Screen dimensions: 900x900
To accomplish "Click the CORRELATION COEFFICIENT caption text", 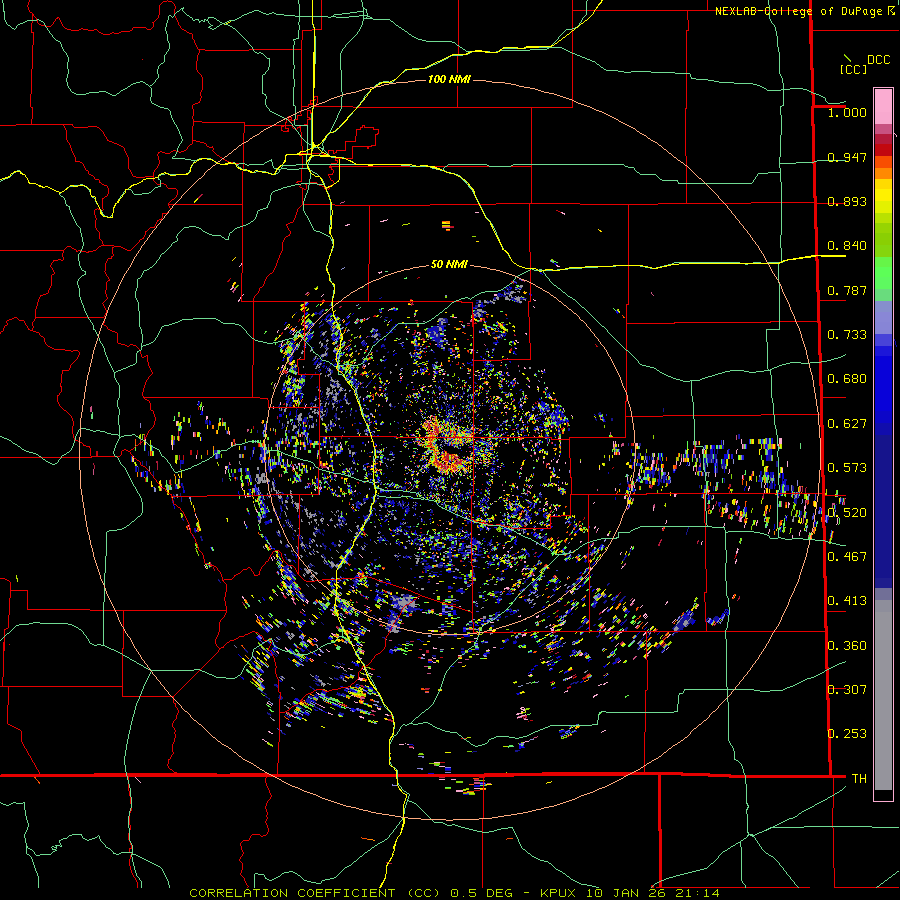I will (292, 893).
